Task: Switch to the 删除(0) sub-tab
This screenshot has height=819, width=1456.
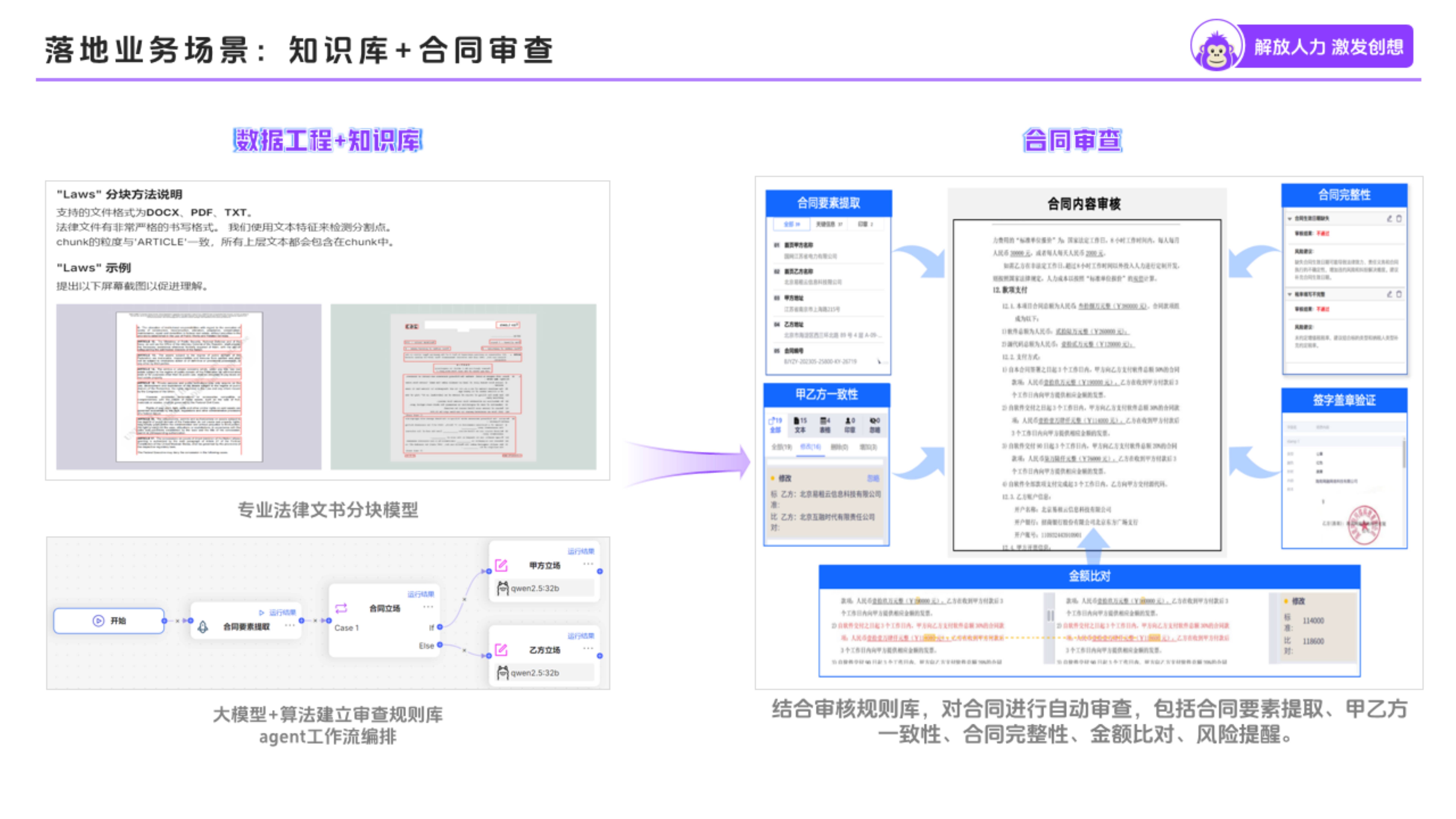Action: pos(839,447)
